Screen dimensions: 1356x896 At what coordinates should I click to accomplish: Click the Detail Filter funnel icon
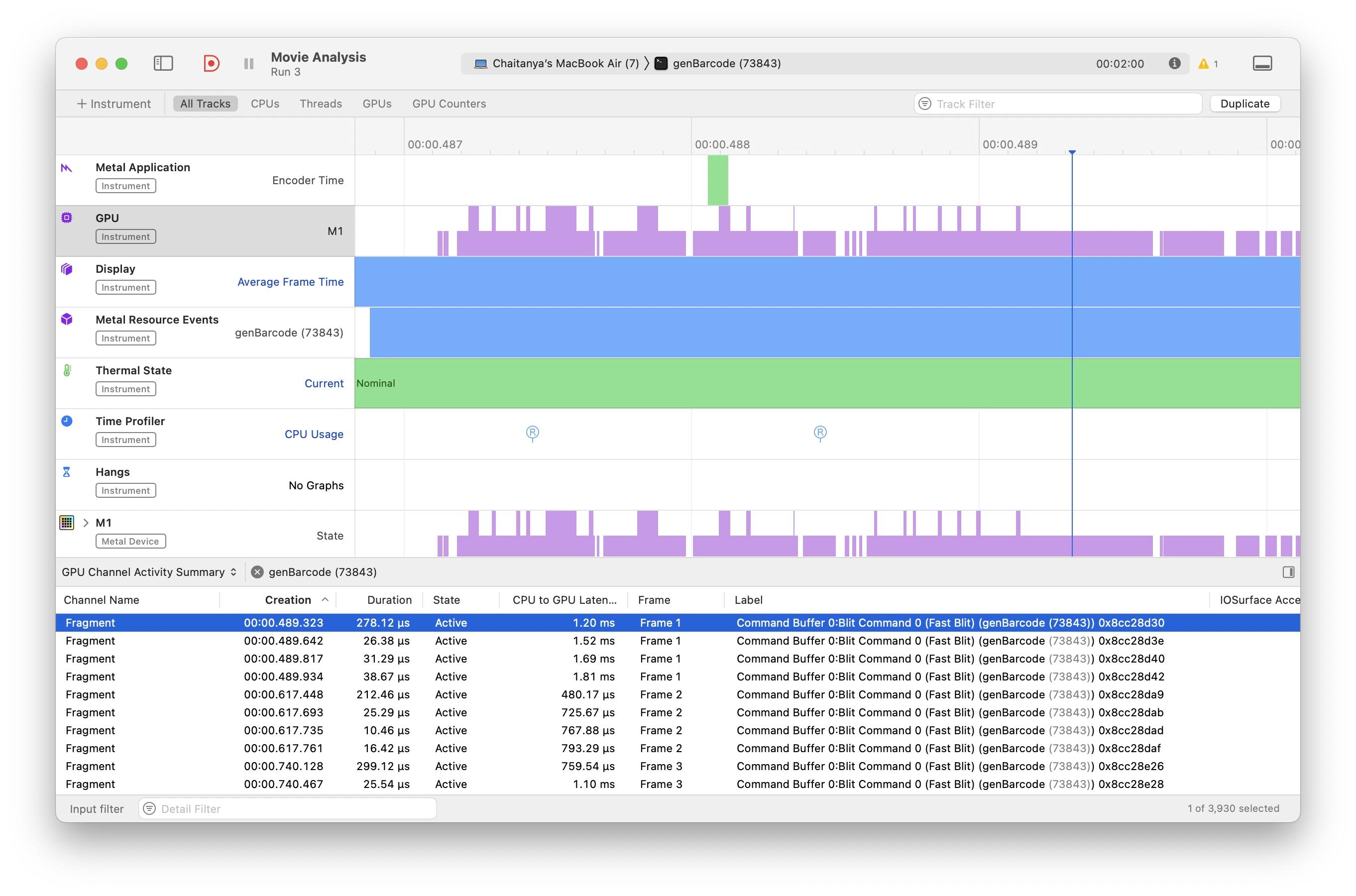149,808
